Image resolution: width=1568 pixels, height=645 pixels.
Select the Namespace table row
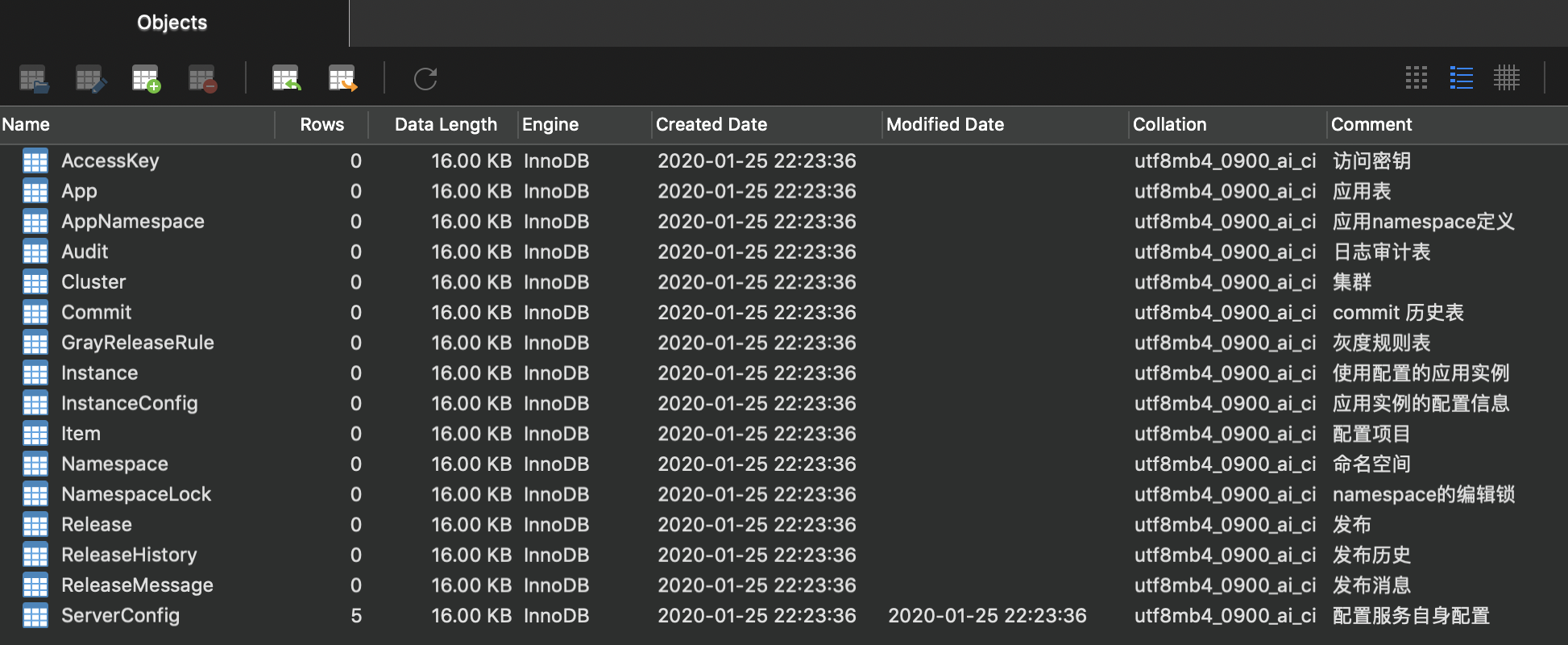[115, 464]
